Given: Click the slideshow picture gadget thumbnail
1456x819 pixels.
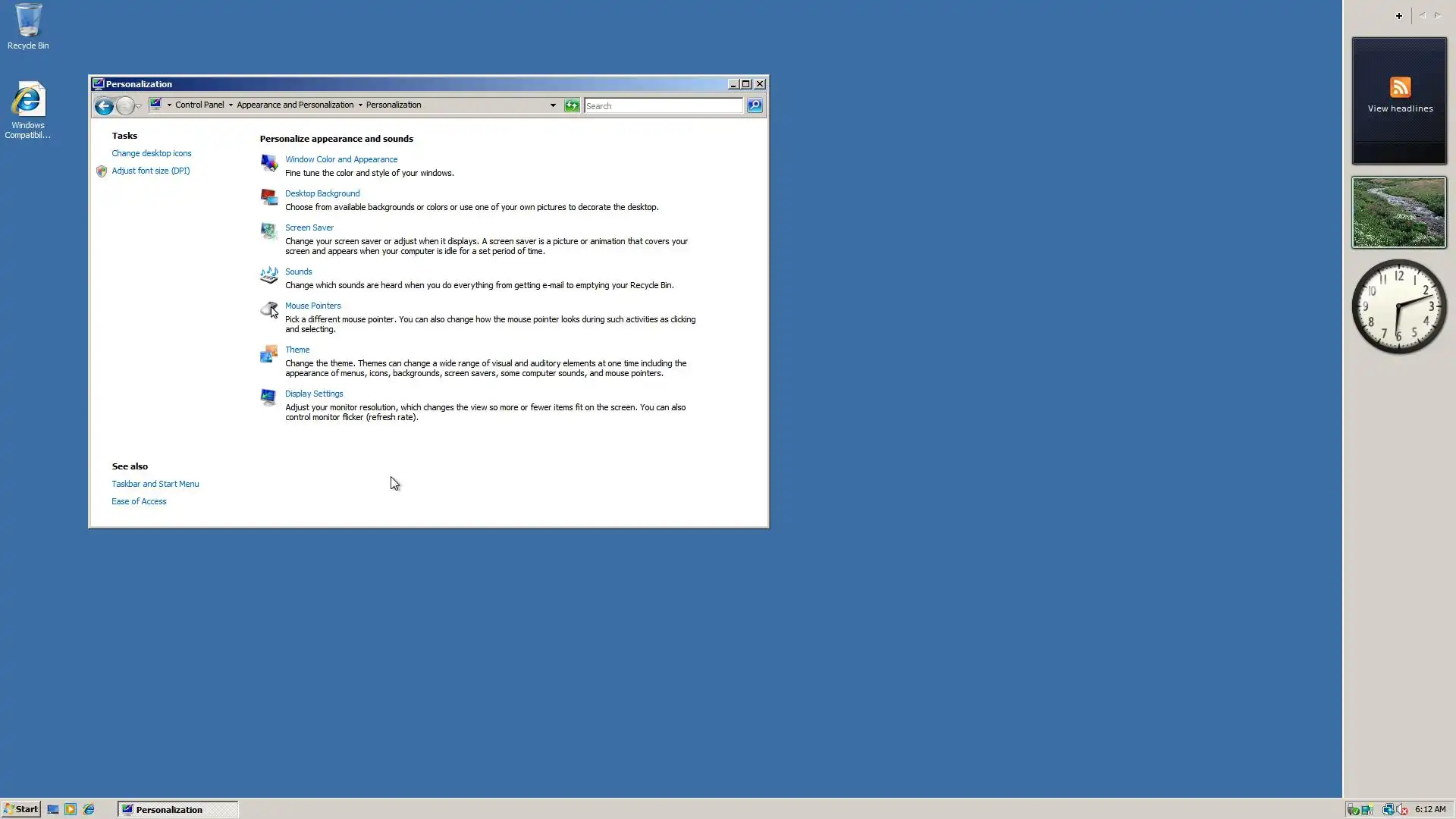Looking at the screenshot, I should point(1398,212).
